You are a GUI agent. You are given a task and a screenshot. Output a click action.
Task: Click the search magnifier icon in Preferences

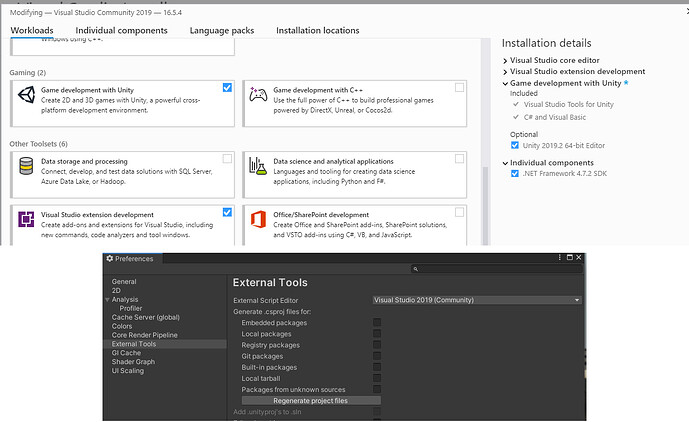pyautogui.click(x=415, y=269)
